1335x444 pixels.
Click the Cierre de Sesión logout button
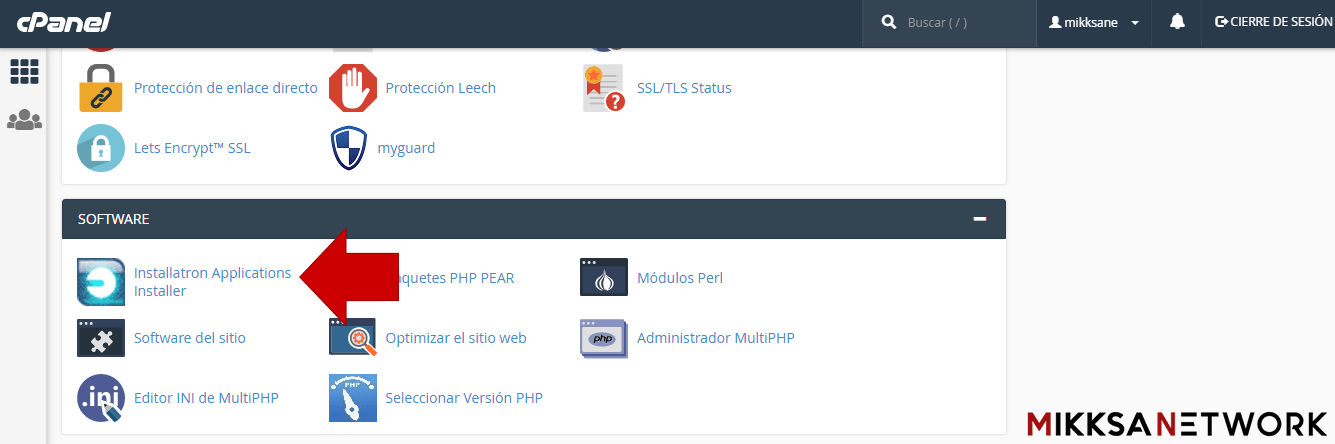pyautogui.click(x=1272, y=22)
